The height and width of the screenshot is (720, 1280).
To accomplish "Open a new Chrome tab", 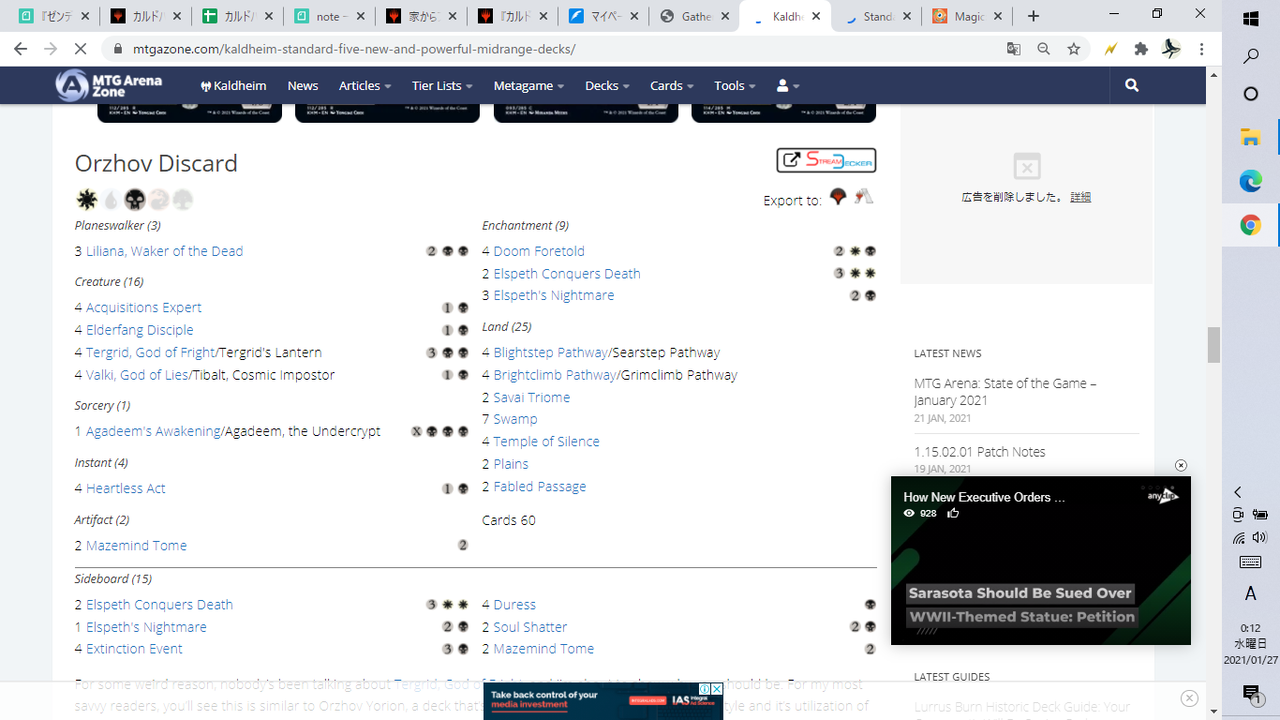I will click(x=1033, y=16).
